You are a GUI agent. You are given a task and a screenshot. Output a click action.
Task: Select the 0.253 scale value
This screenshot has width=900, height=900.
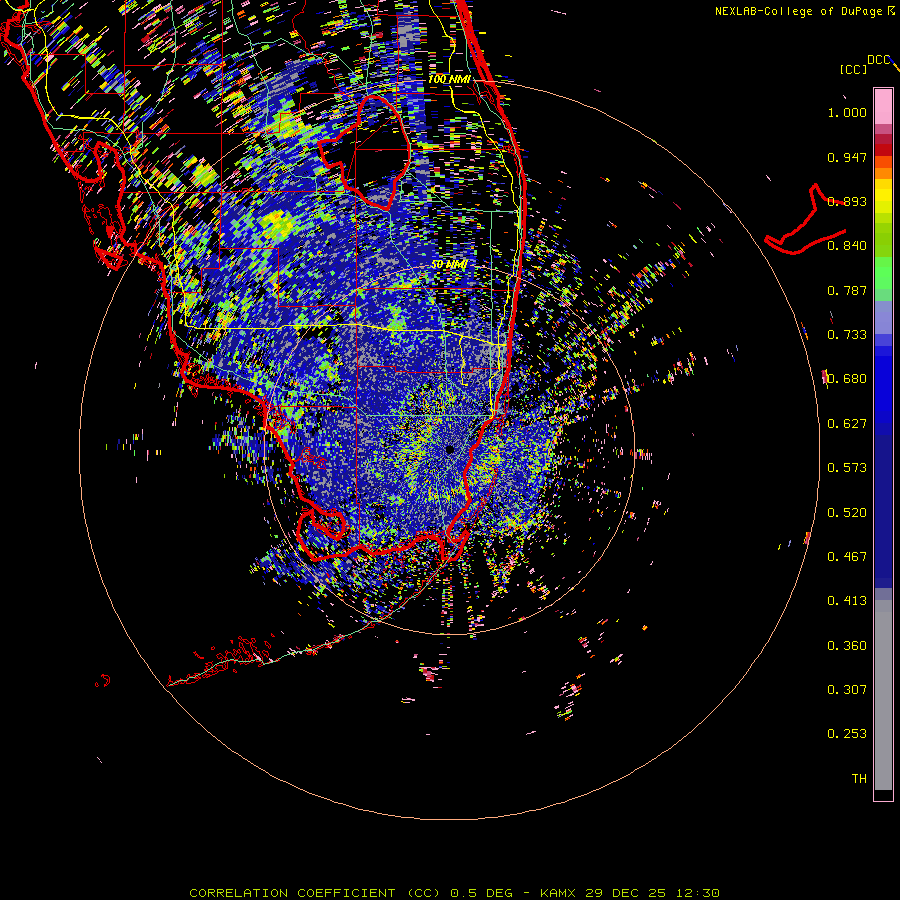(847, 734)
